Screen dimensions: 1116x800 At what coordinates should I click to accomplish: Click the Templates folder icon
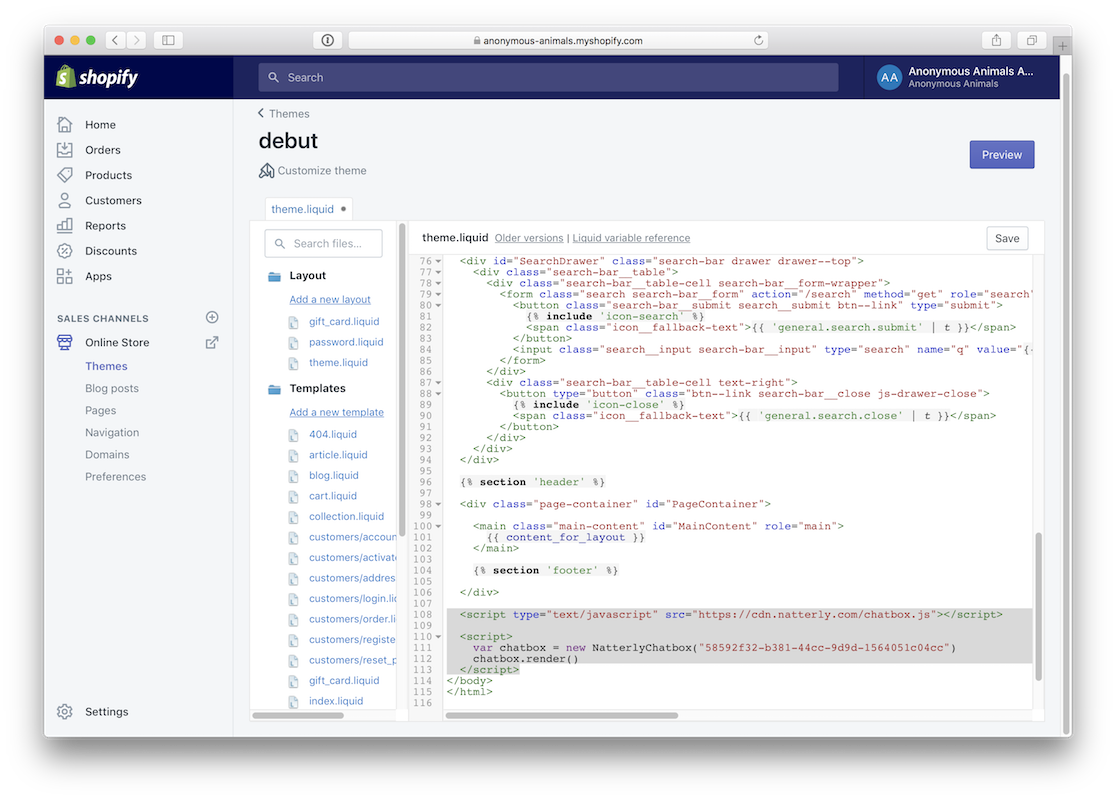(x=274, y=389)
